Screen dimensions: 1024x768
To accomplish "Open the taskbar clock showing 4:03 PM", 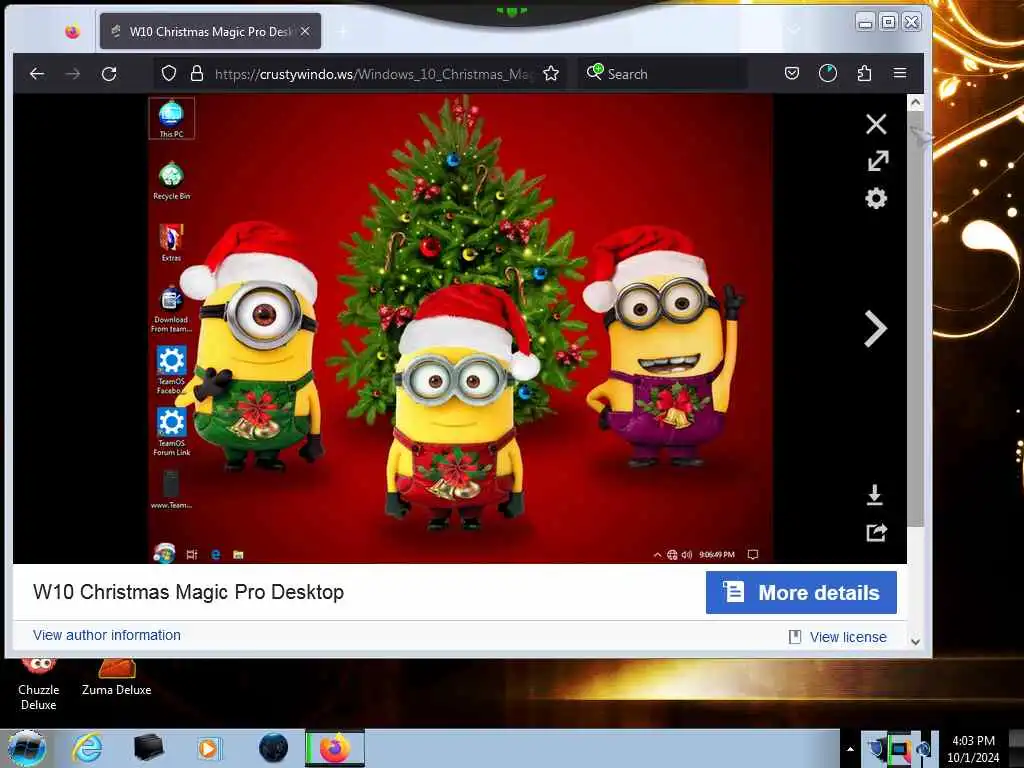I will (x=973, y=749).
